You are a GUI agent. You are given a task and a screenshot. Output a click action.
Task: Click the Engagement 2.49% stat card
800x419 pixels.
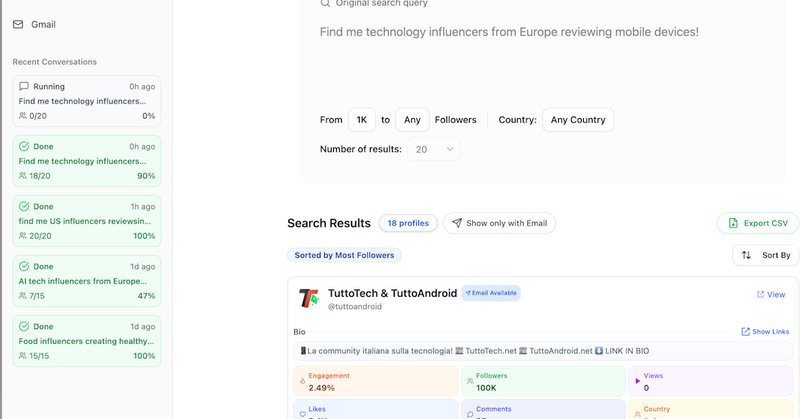[x=376, y=381]
